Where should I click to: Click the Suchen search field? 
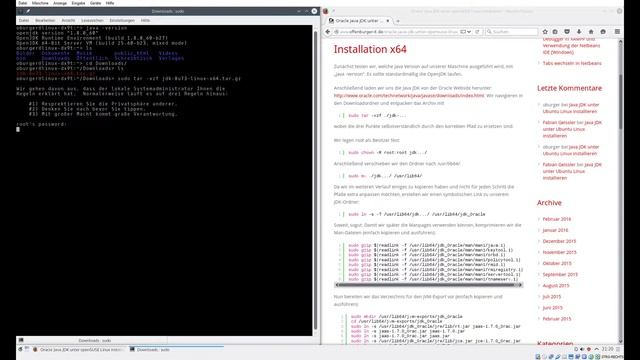[512, 31]
